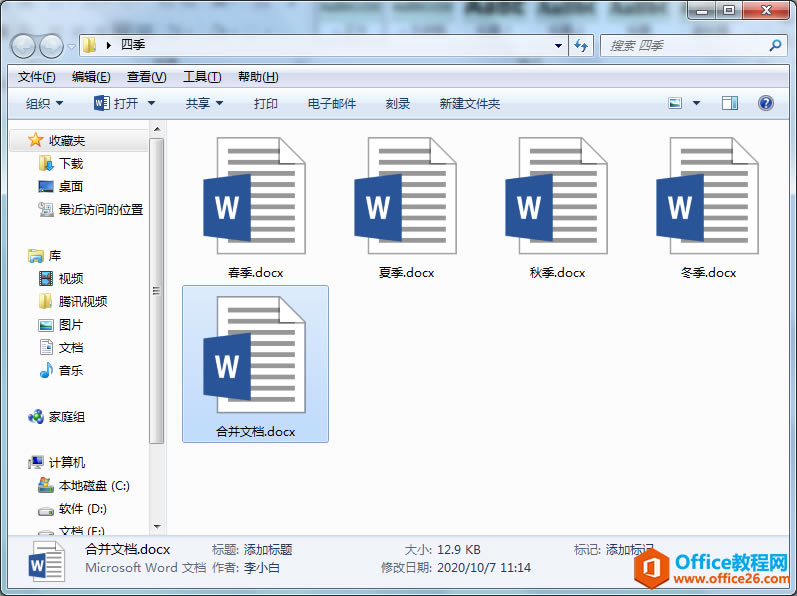797x596 pixels.
Task: Click the 大小 12.9 KB value
Action: (x=458, y=550)
